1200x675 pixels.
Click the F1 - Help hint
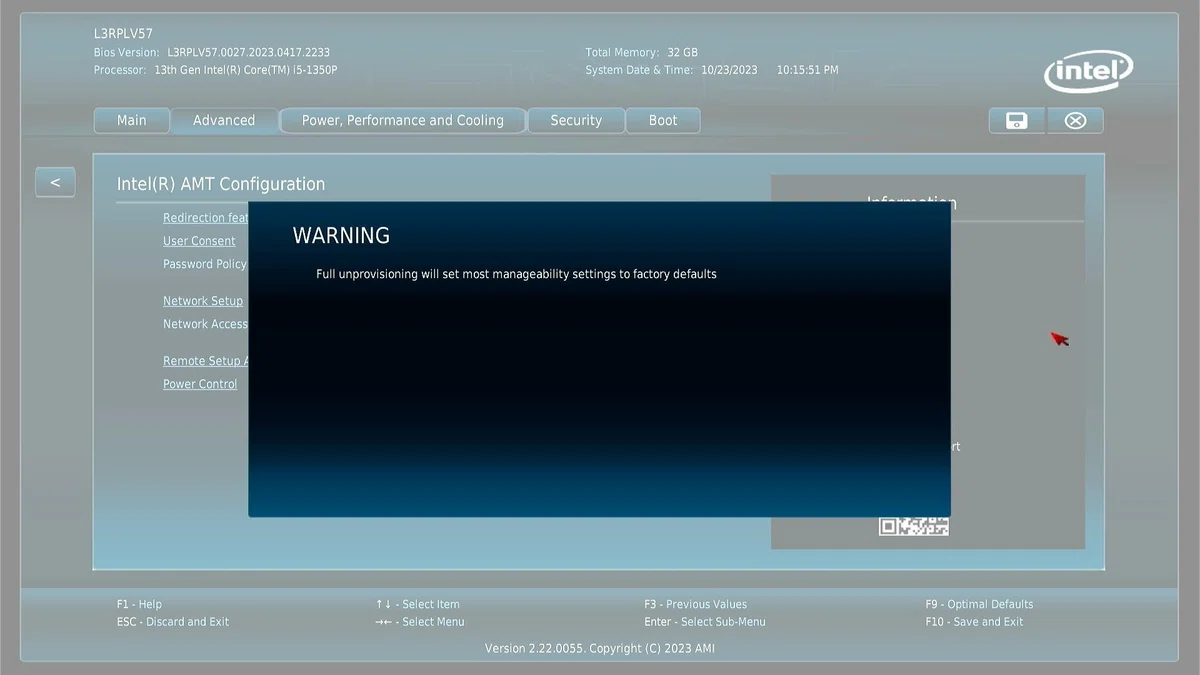[x=139, y=604]
